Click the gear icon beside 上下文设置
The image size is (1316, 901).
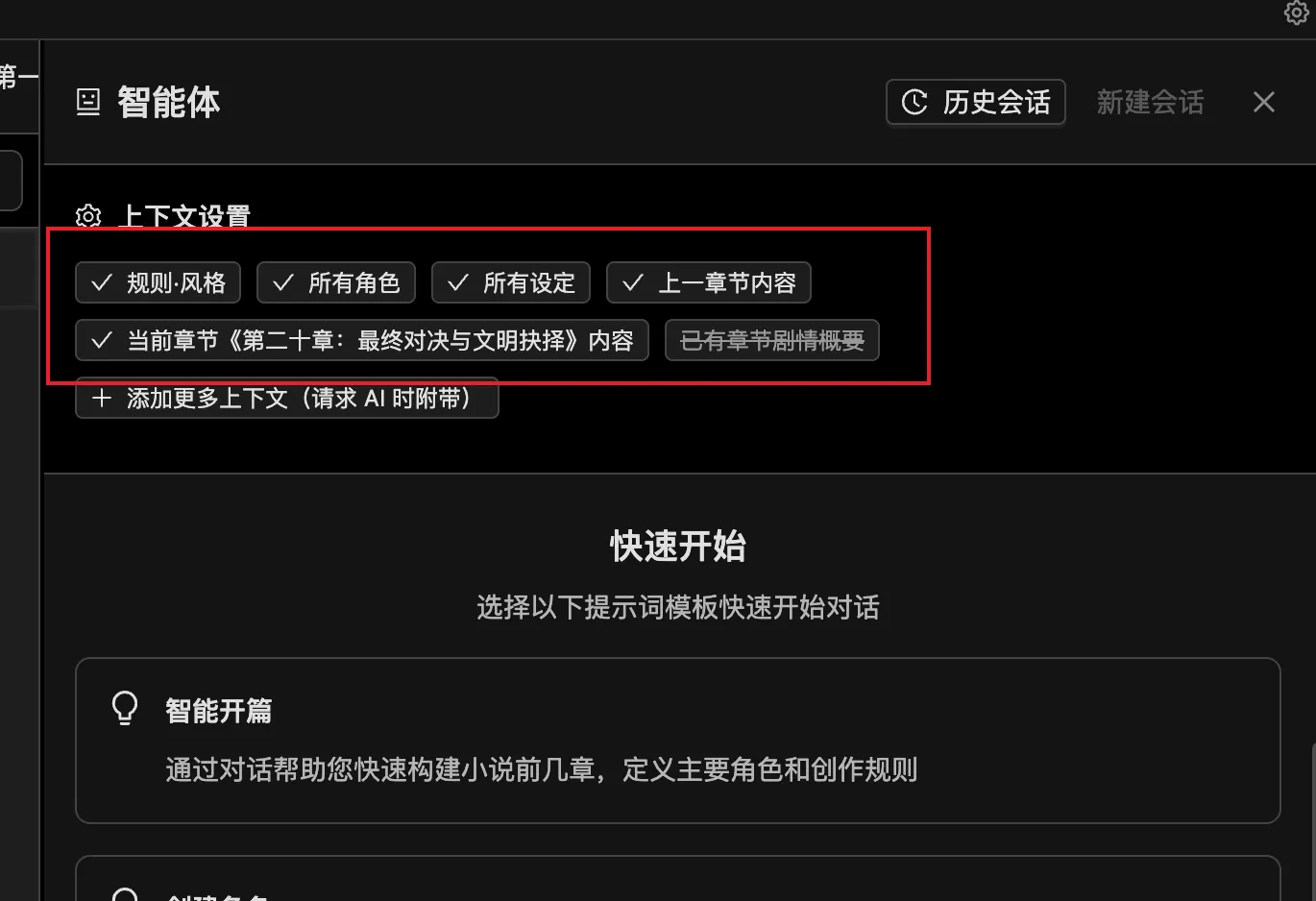pos(88,216)
